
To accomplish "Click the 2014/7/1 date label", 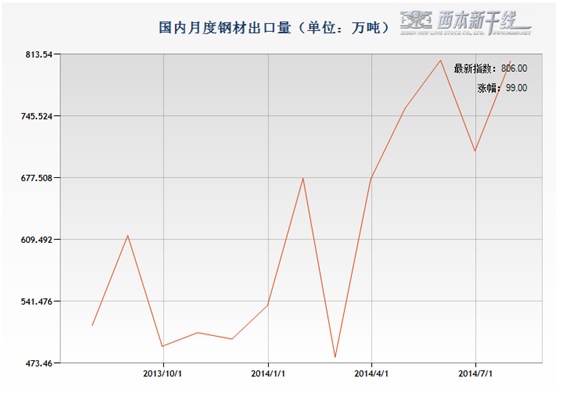I will tap(476, 374).
